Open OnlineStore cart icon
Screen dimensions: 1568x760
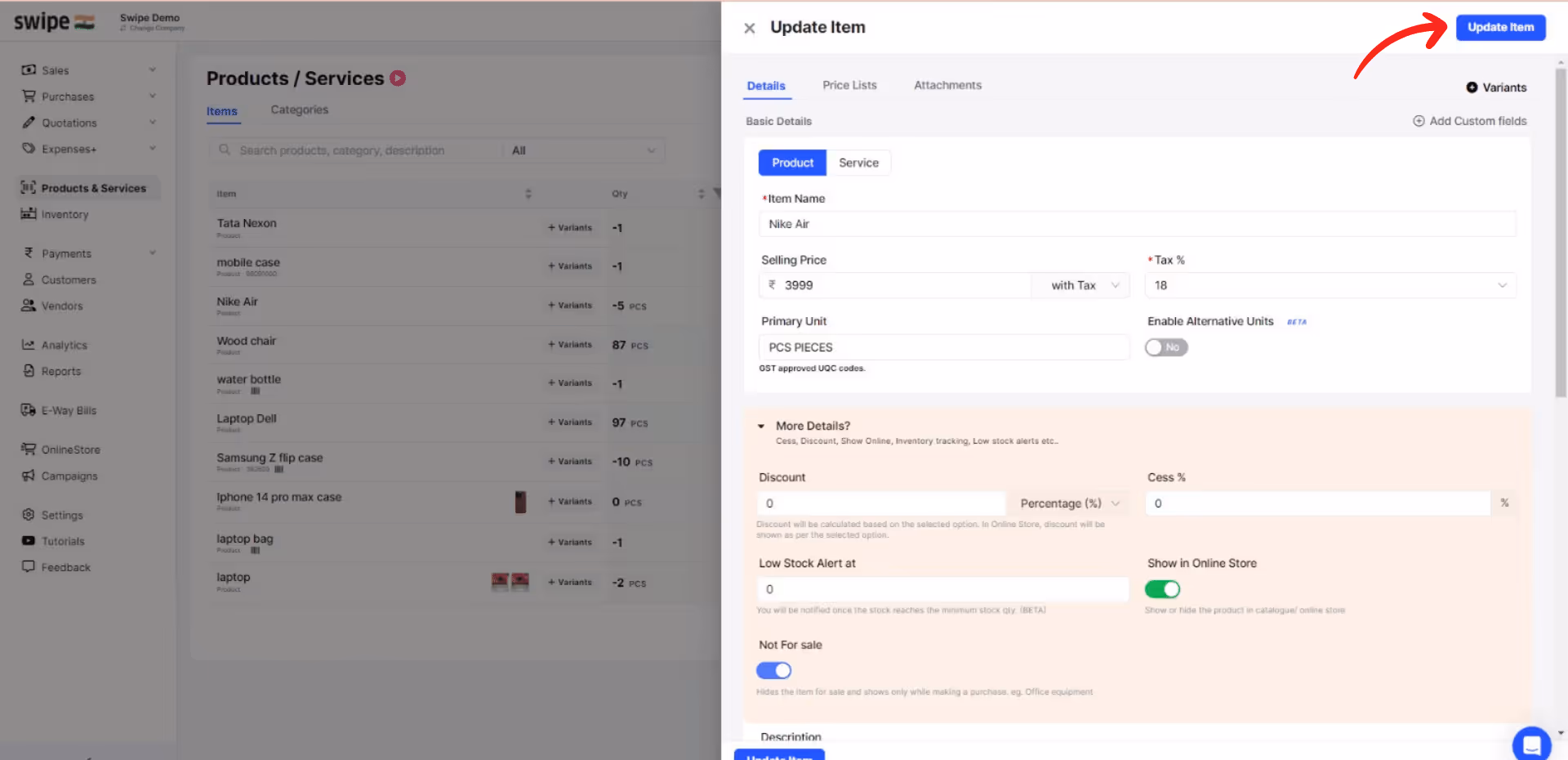tap(29, 449)
